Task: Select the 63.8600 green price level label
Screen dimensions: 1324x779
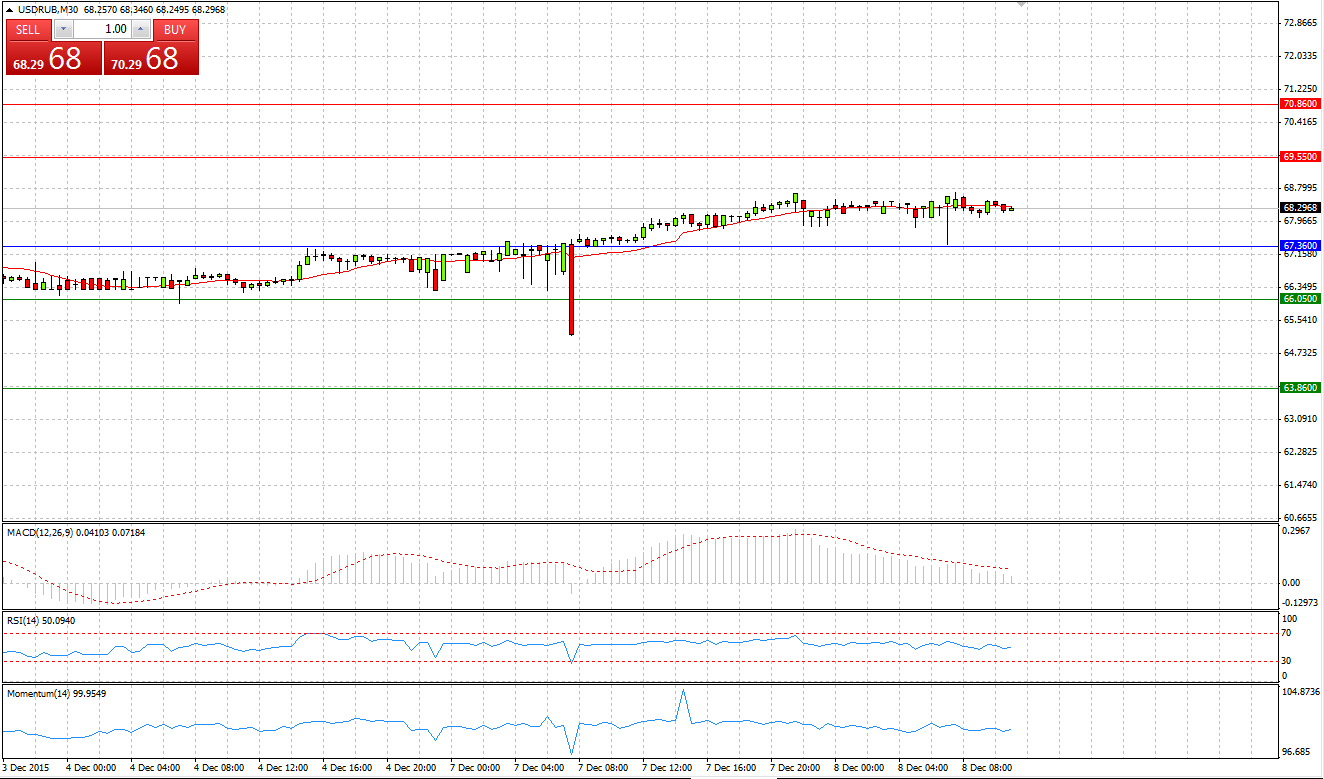Action: 1300,387
